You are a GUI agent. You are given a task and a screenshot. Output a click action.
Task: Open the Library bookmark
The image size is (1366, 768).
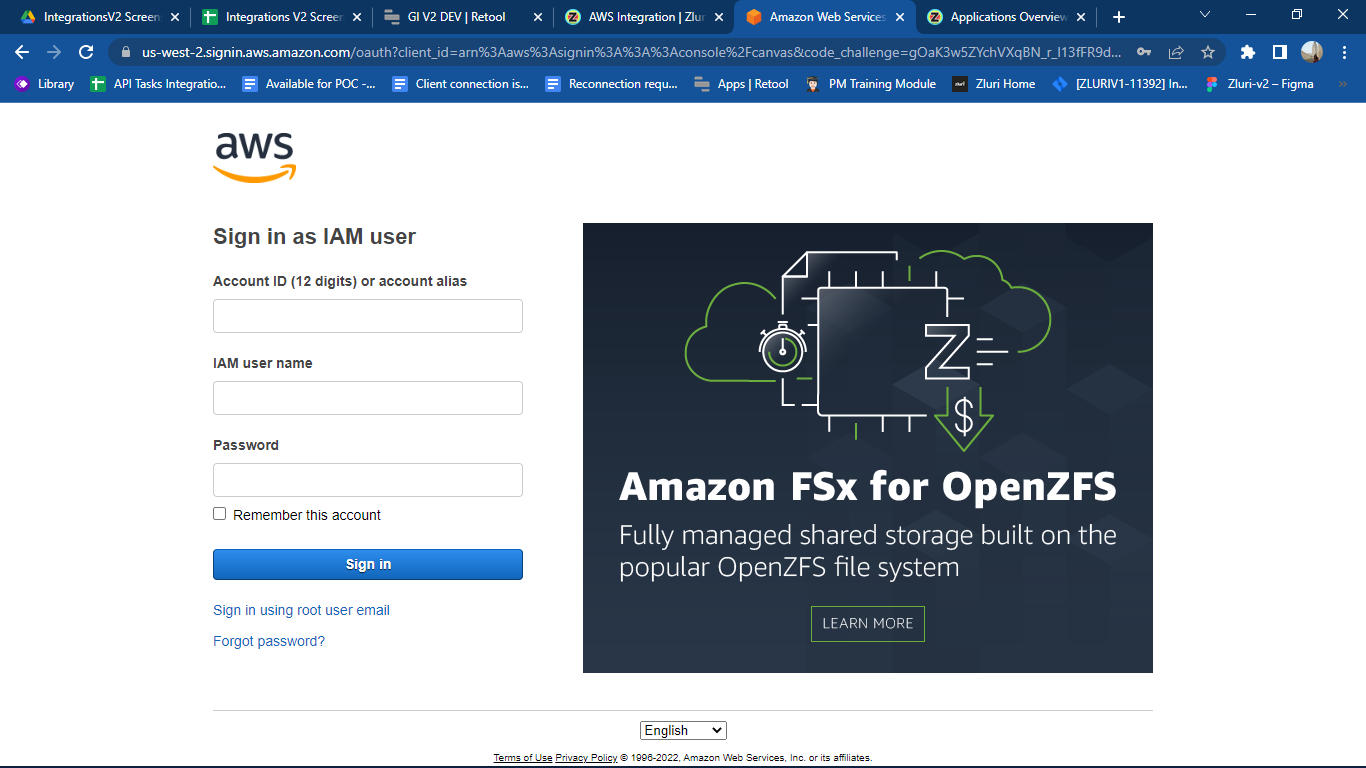click(44, 84)
